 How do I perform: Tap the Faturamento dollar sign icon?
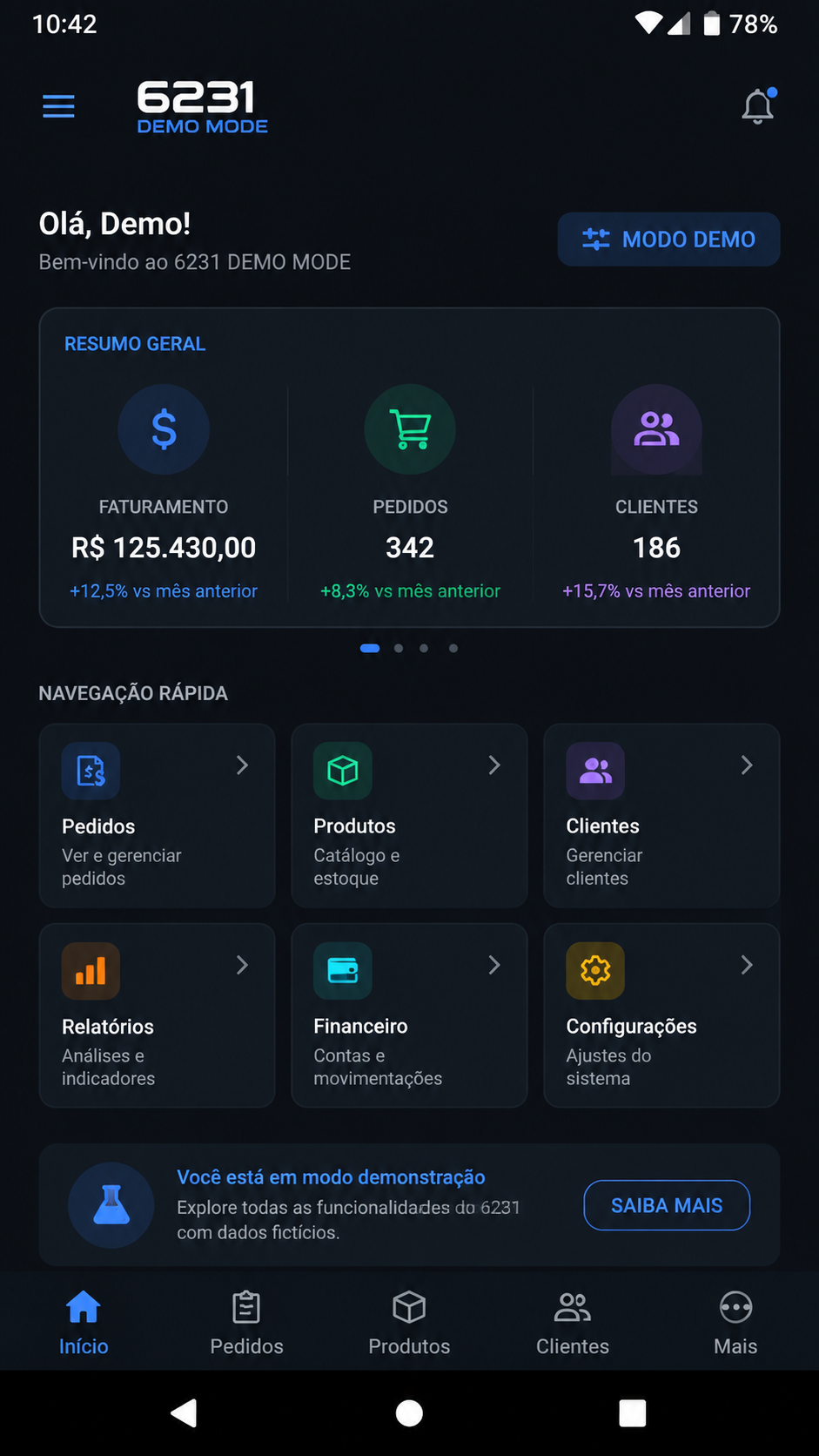[x=164, y=429]
